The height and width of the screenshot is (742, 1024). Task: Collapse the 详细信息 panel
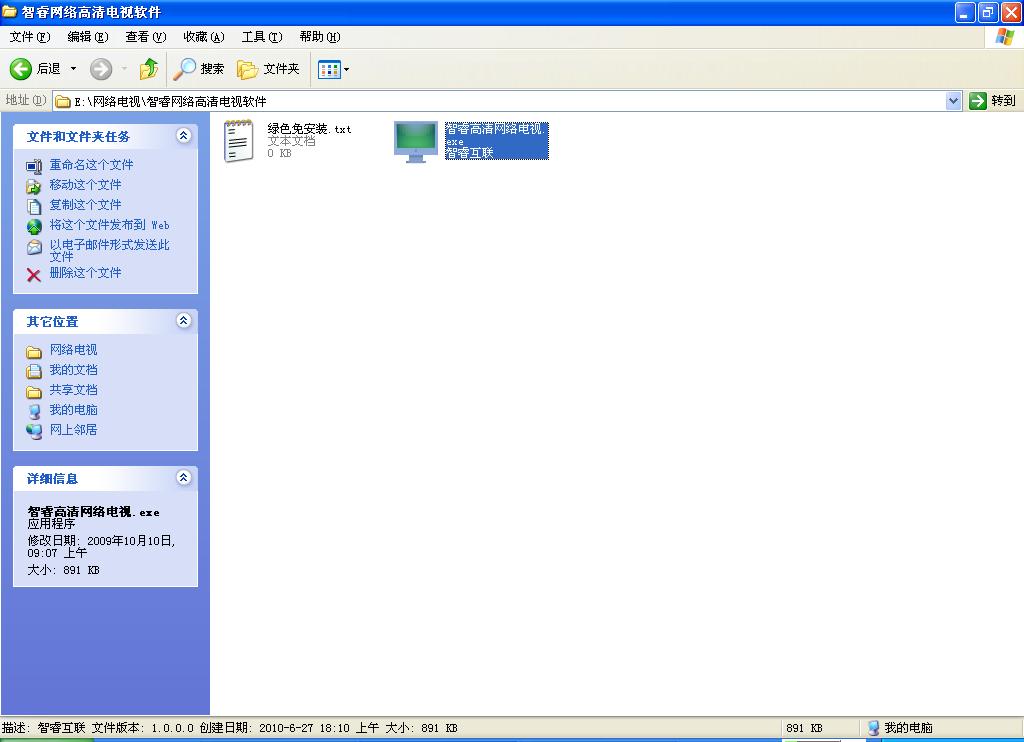coord(184,477)
